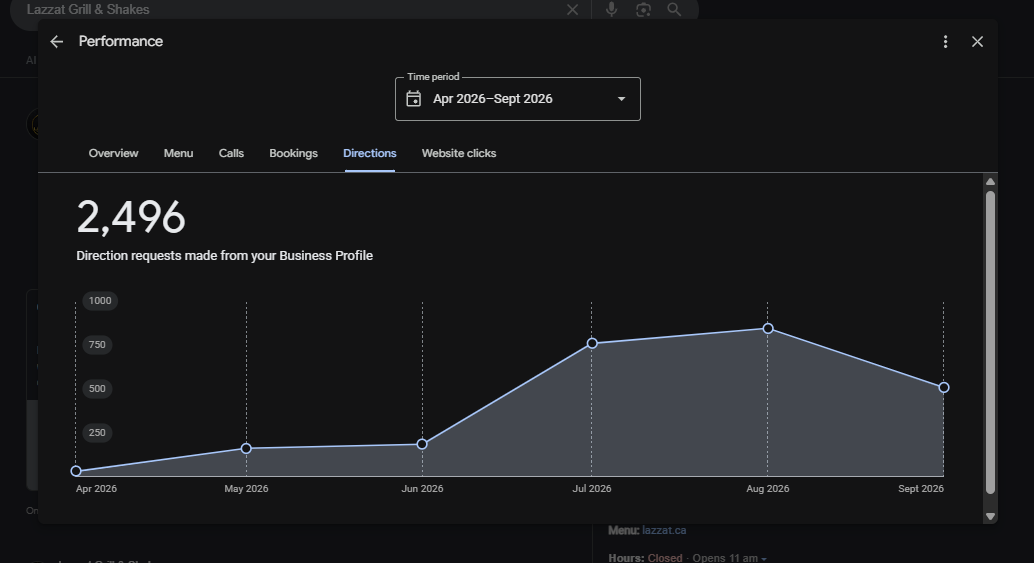This screenshot has width=1034, height=563.
Task: Clear the search box with X icon
Action: [572, 10]
